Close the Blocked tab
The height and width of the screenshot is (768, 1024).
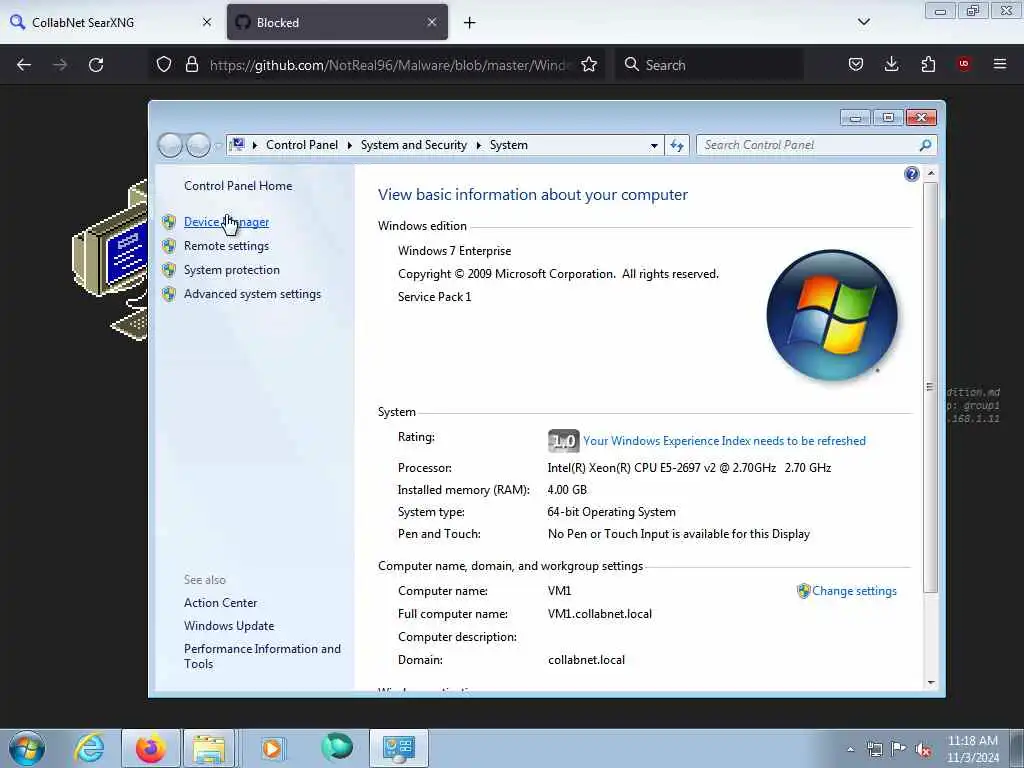click(432, 22)
